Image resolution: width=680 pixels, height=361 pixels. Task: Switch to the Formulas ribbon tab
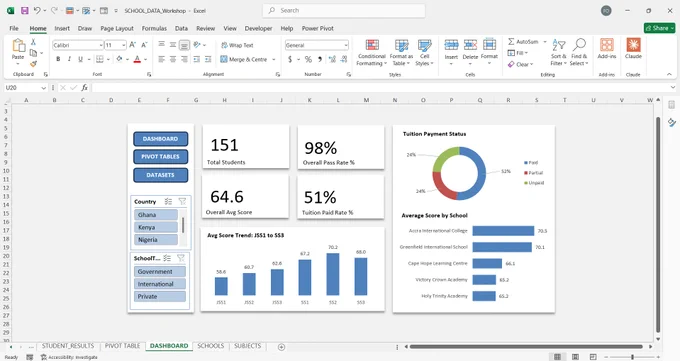pyautogui.click(x=154, y=28)
